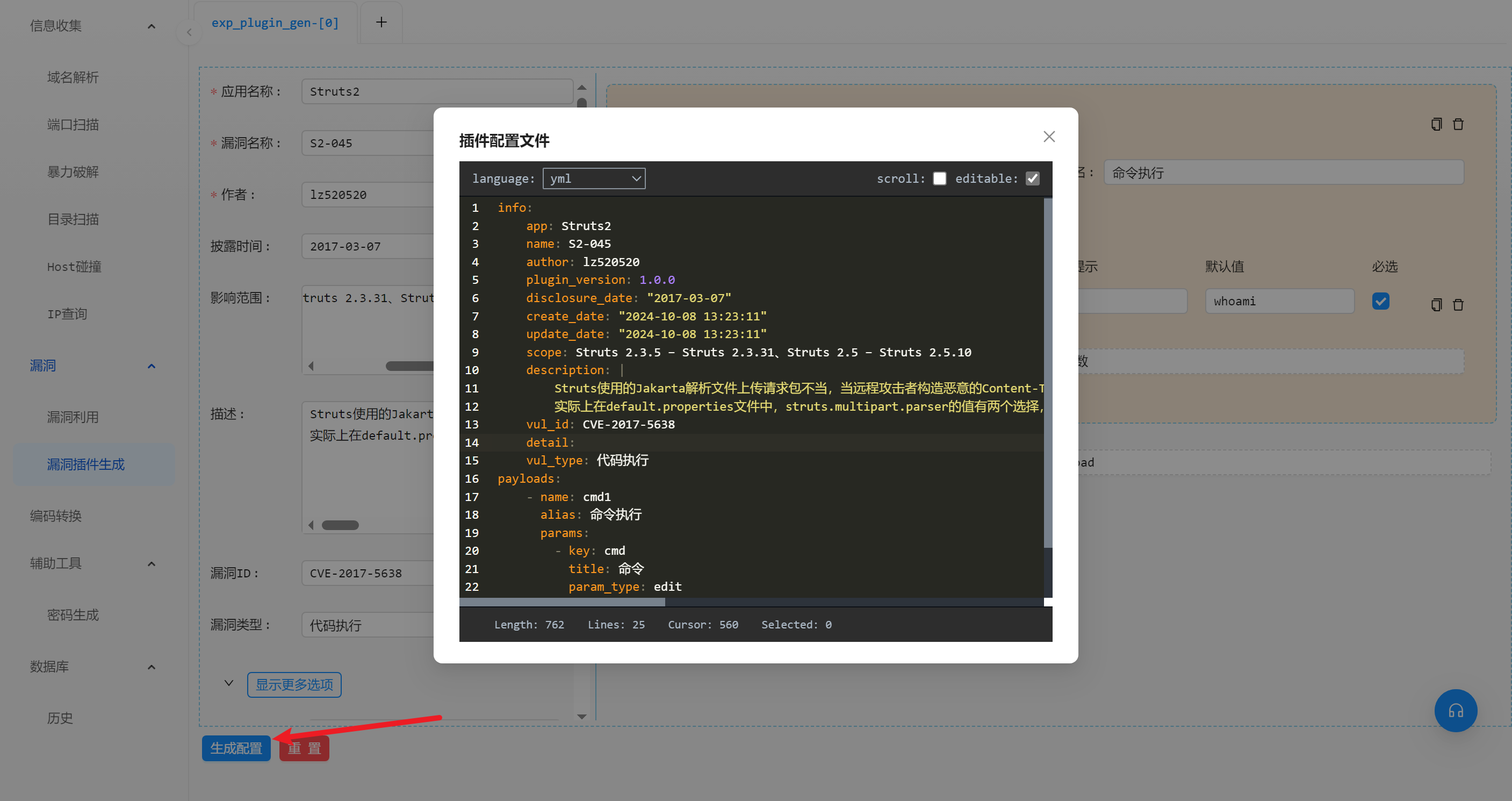Enable the scroll checkbox
Viewport: 1512px width, 801px height.
[x=939, y=178]
